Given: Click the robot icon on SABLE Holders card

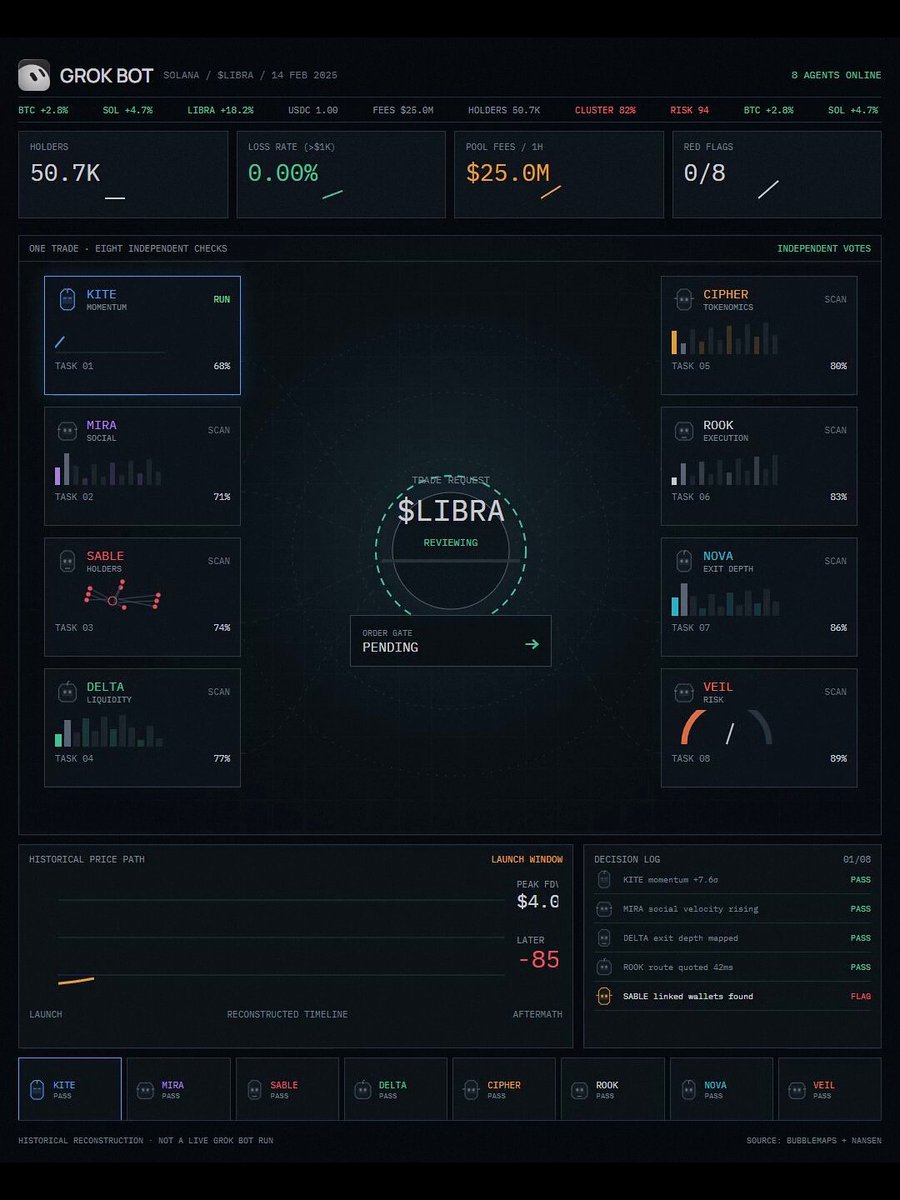Looking at the screenshot, I should (67, 561).
